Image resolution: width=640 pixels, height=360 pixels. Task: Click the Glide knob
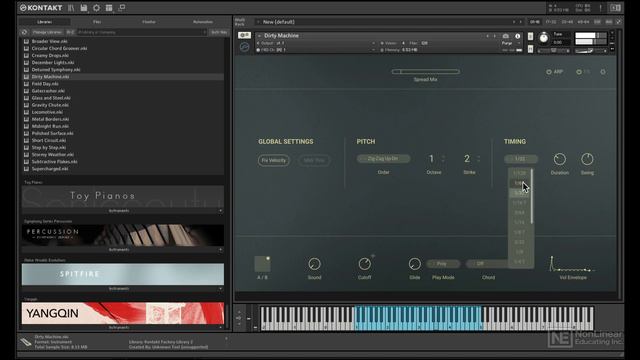pyautogui.click(x=414, y=264)
